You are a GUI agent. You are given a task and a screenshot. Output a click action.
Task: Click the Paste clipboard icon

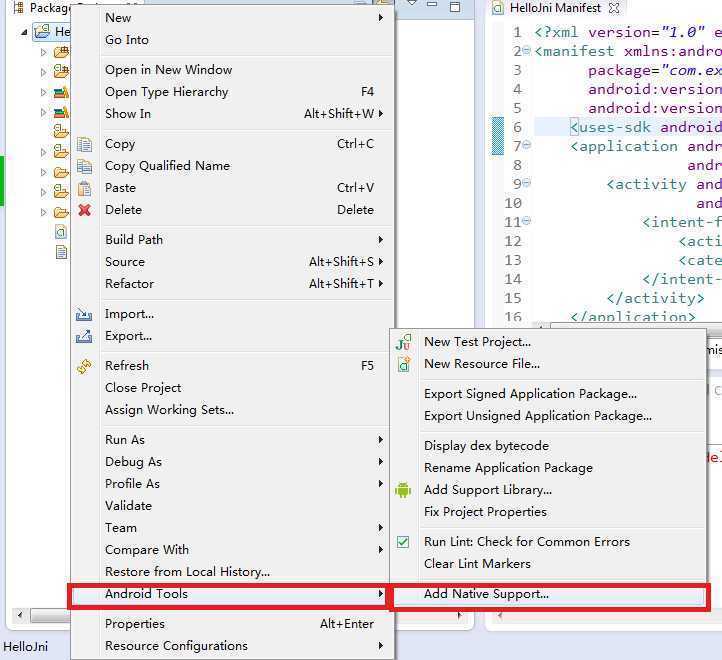[x=84, y=188]
